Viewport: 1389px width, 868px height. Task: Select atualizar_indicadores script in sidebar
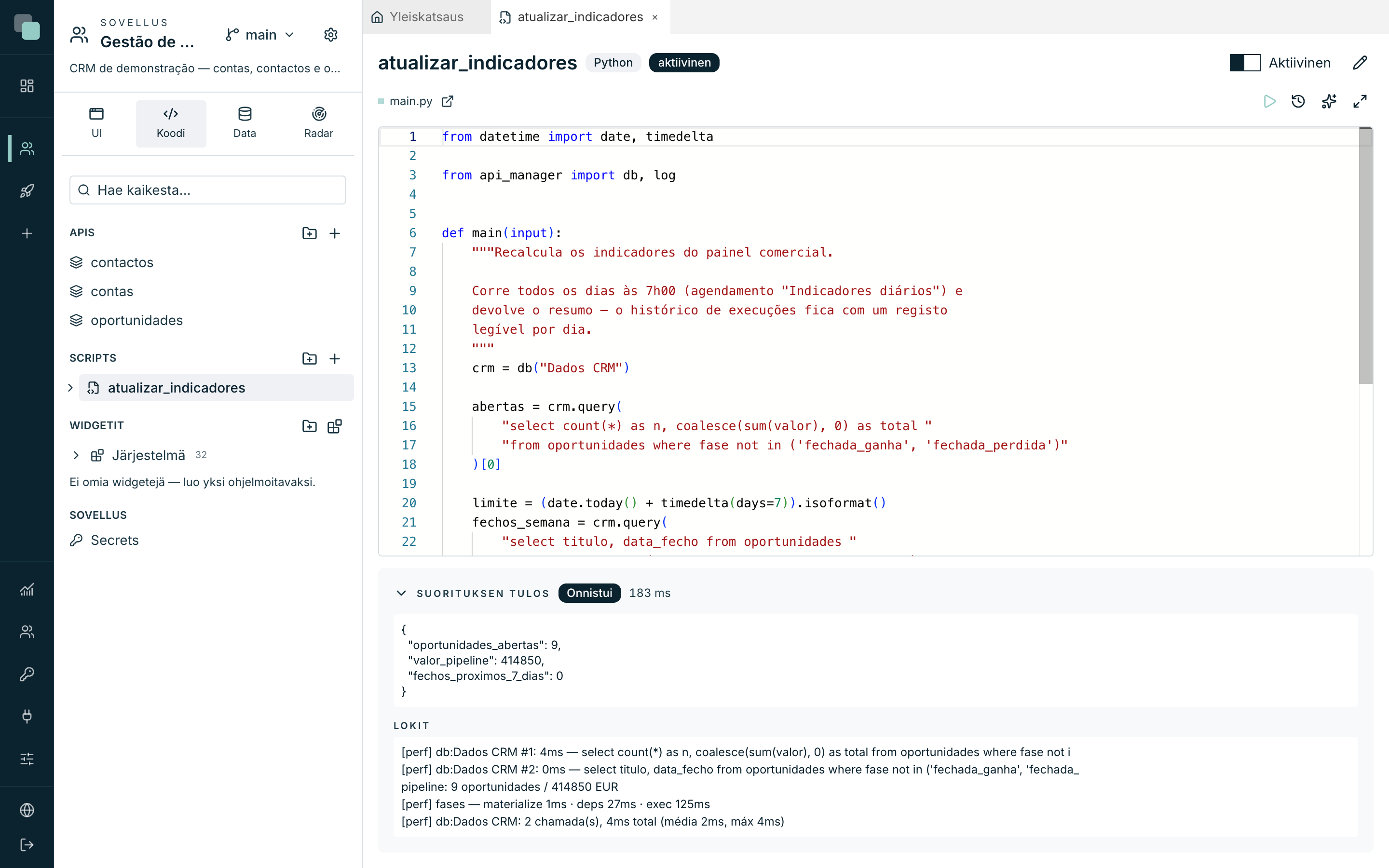click(217, 388)
